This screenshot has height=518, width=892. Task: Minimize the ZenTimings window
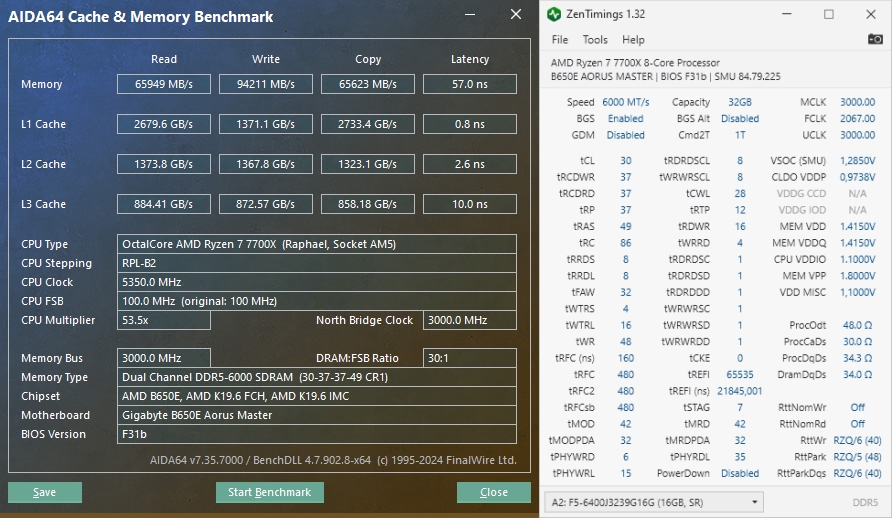pyautogui.click(x=787, y=14)
